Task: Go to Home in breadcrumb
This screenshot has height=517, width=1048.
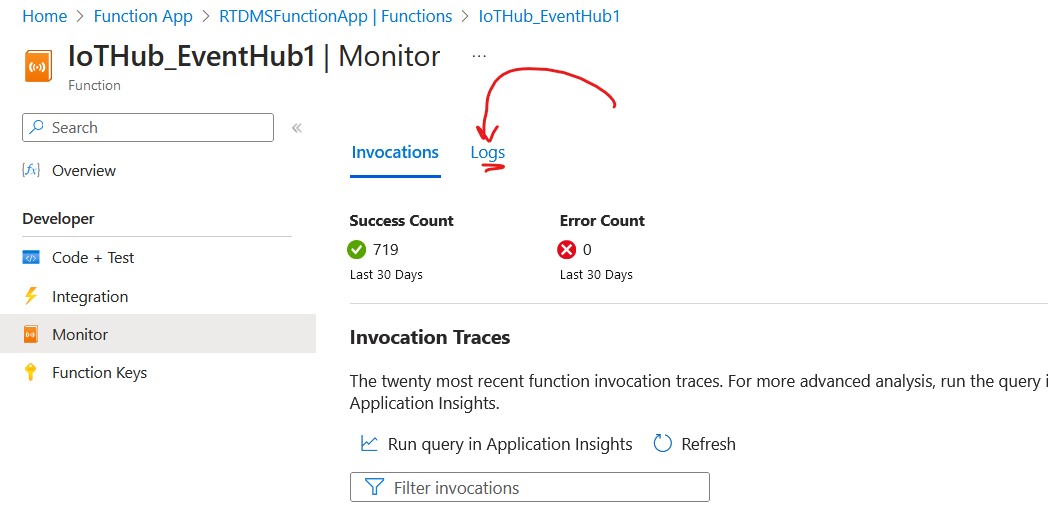Action: [x=45, y=16]
